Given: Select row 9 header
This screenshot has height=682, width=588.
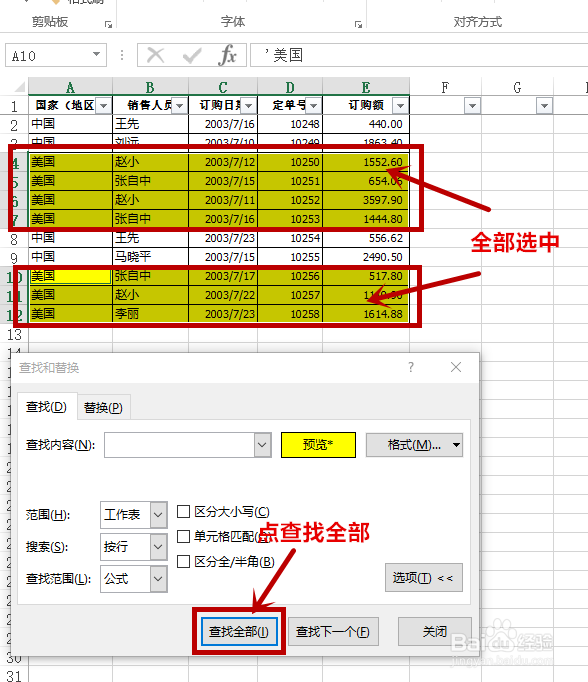Looking at the screenshot, I should click(x=14, y=257).
